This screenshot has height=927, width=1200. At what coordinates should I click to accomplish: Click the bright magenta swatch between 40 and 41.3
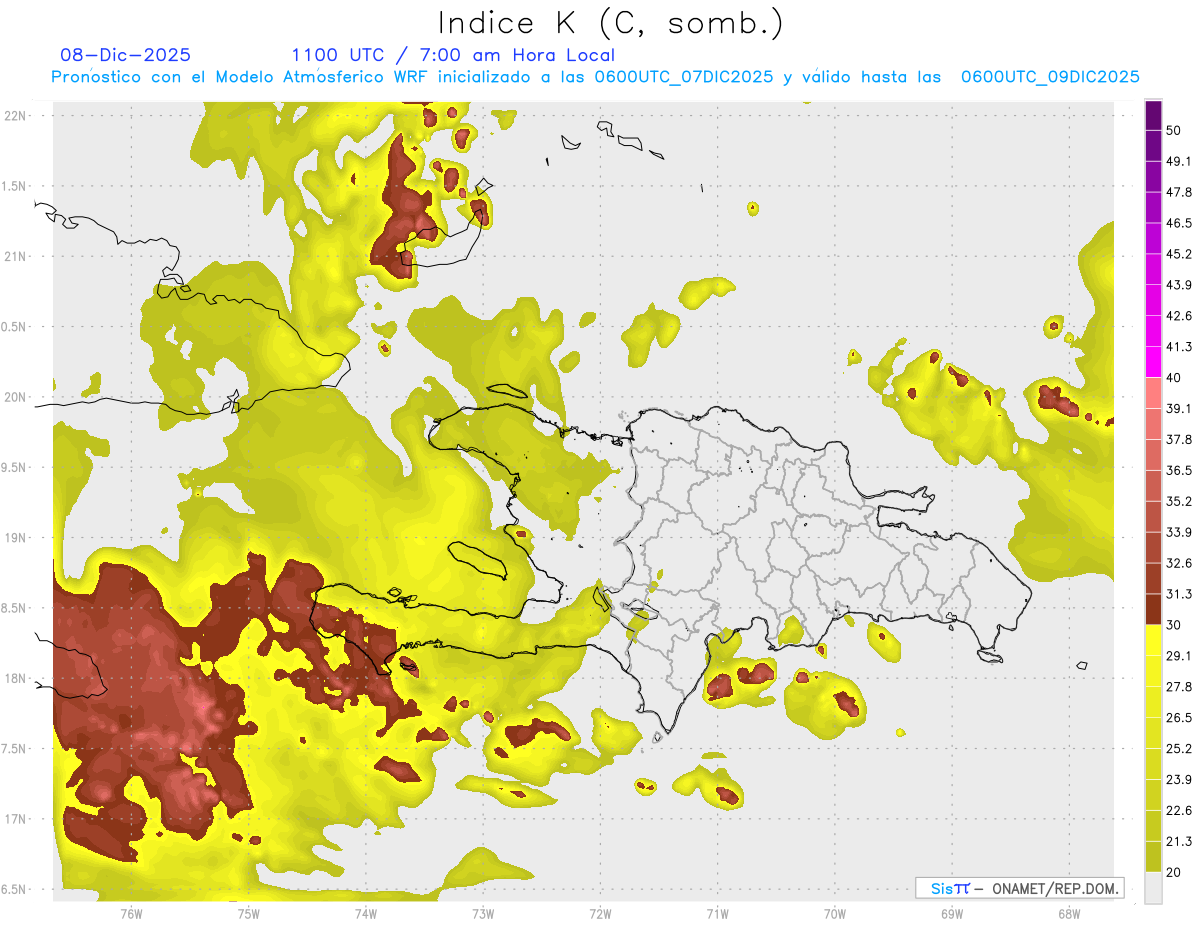pyautogui.click(x=1153, y=362)
